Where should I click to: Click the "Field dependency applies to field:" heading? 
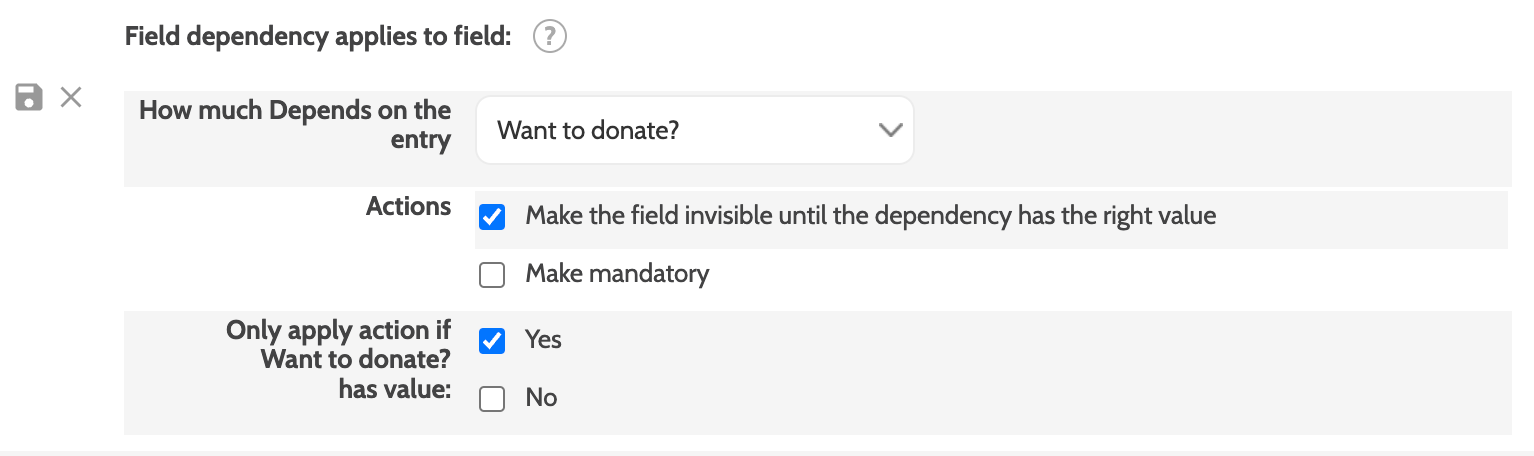(318, 37)
